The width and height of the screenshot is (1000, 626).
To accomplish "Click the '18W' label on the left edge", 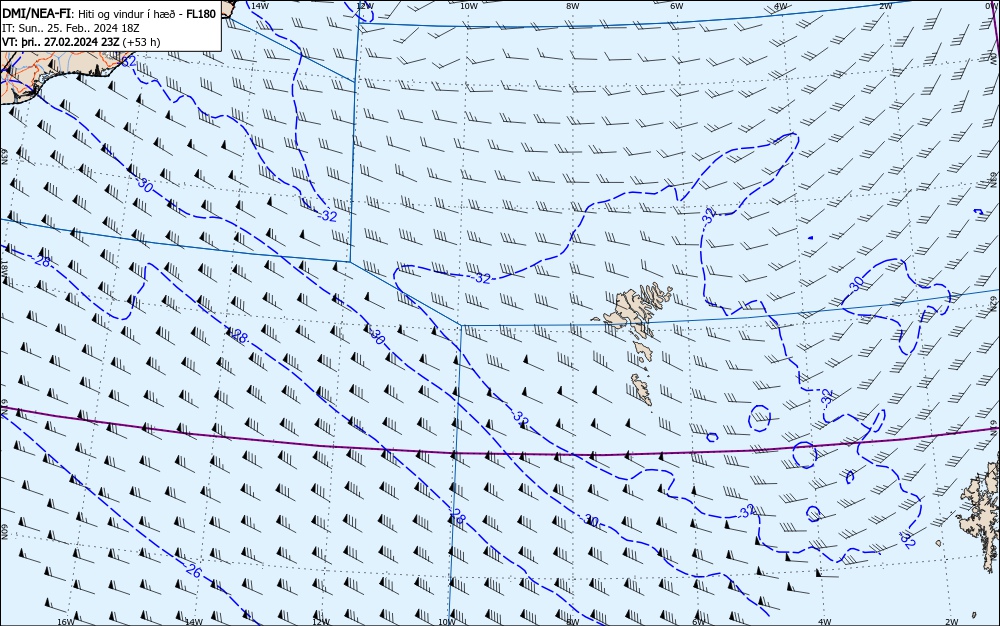I will (4, 268).
